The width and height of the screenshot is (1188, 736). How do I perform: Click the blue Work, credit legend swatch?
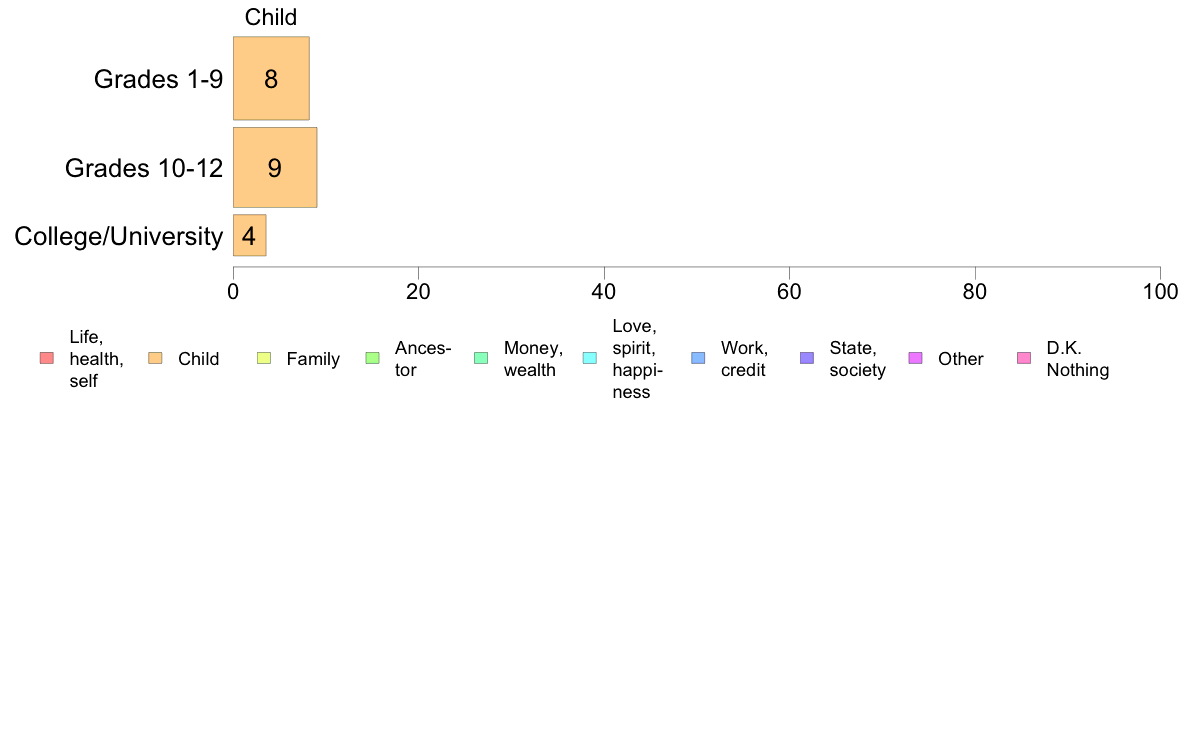pyautogui.click(x=698, y=359)
